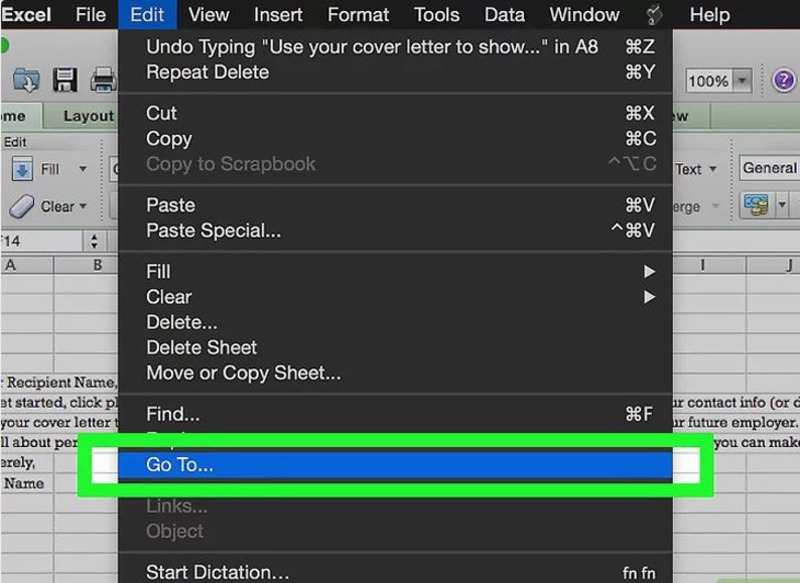Click the column B header
Viewport: 800px width, 583px height.
pyautogui.click(x=98, y=265)
